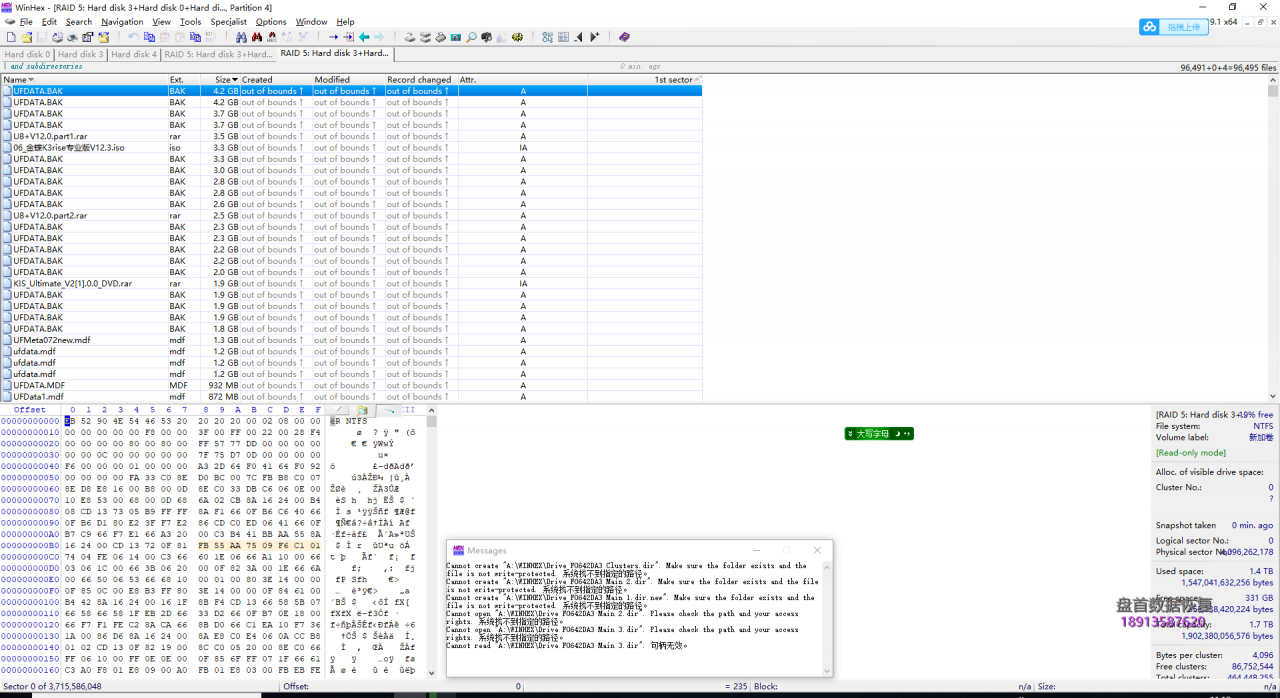The height and width of the screenshot is (698, 1280).
Task: Click the purple help book icon
Action: [x=624, y=37]
